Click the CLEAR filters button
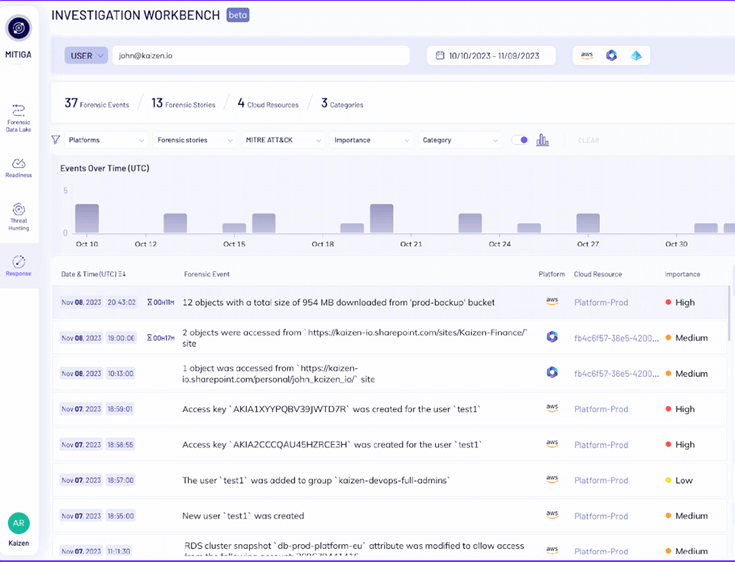Screen dimensions: 735x562 [x=588, y=140]
